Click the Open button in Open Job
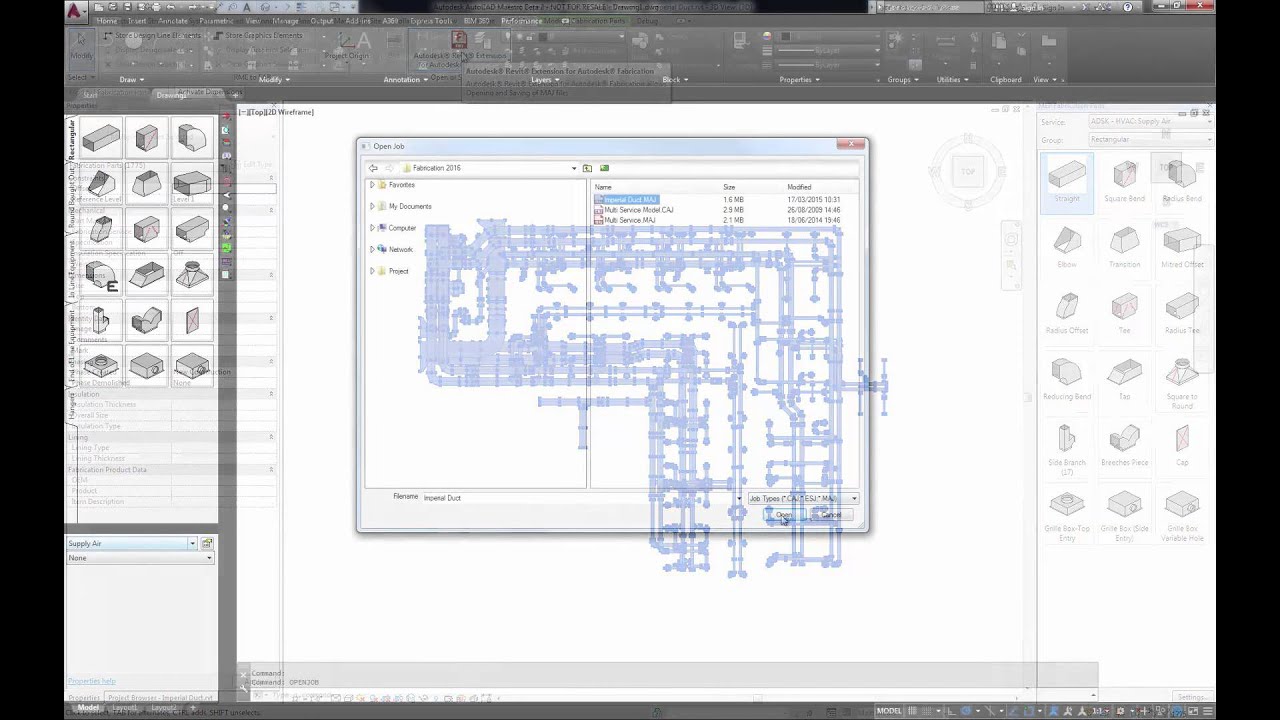Screen dimensions: 1280x720 [784, 515]
